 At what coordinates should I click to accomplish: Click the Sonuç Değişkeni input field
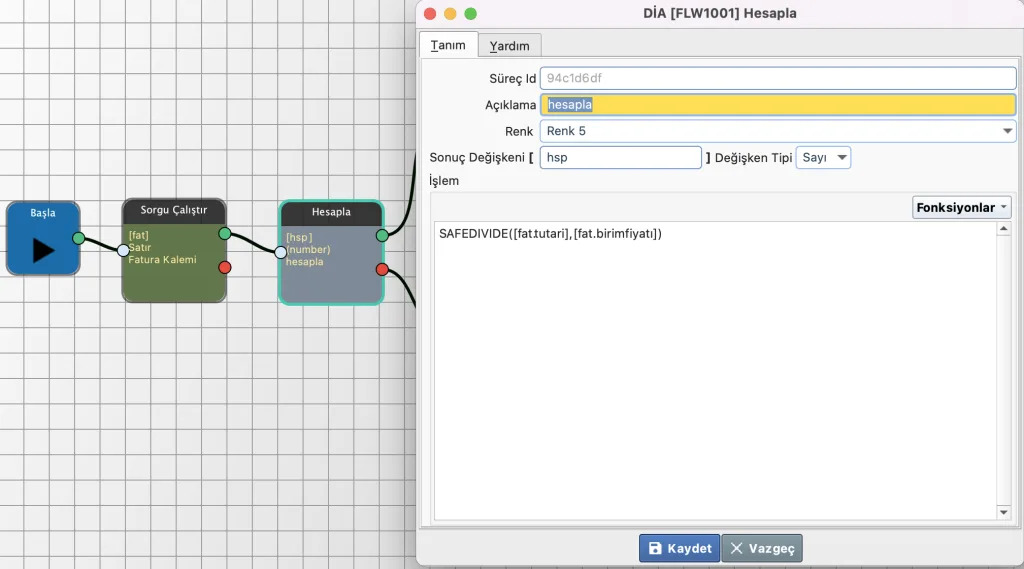620,157
